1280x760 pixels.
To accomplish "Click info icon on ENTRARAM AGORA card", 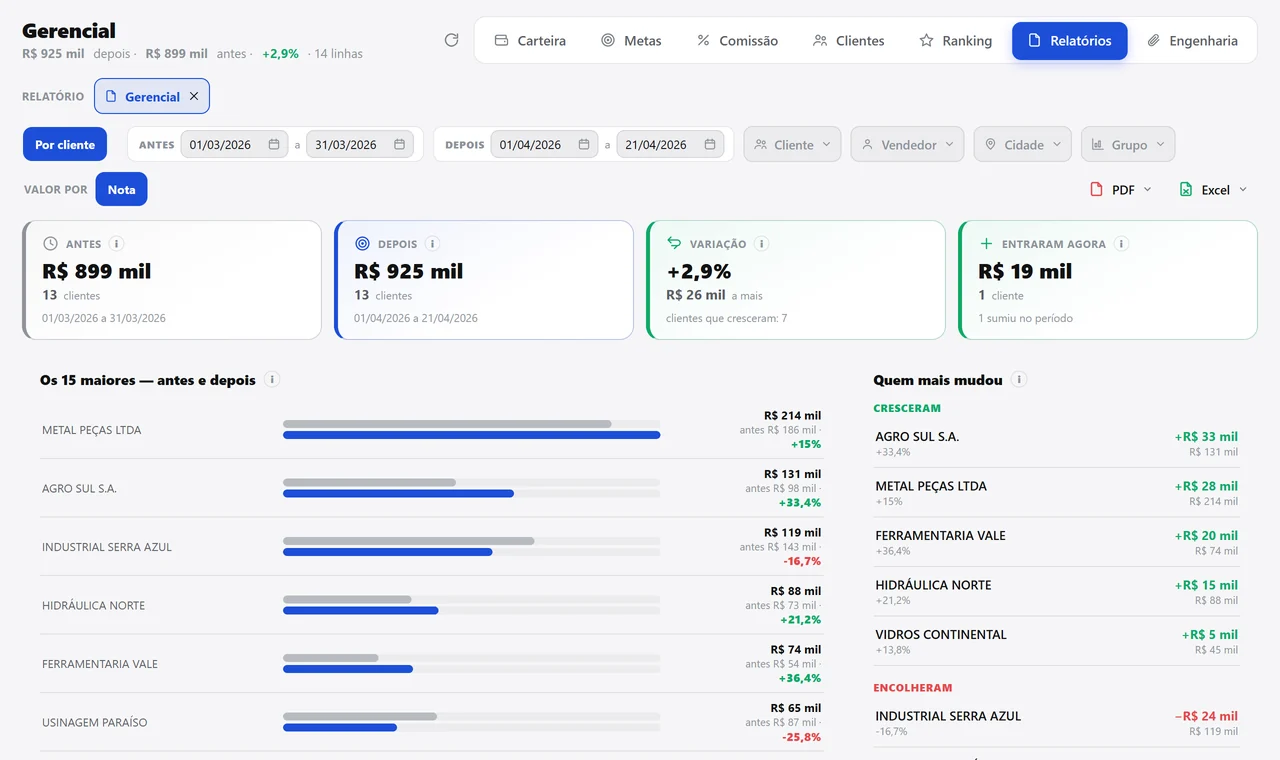I will point(1121,243).
